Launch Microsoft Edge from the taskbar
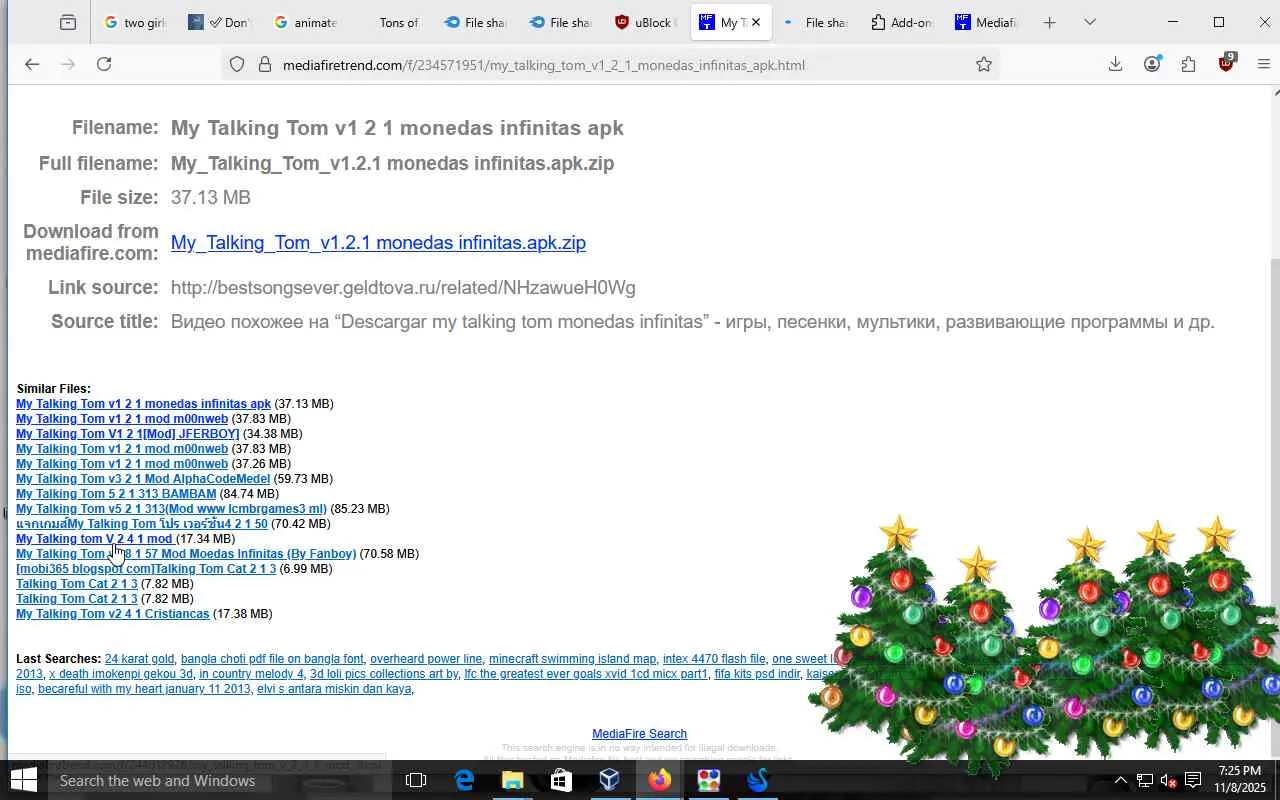This screenshot has height=800, width=1280. pyautogui.click(x=464, y=780)
